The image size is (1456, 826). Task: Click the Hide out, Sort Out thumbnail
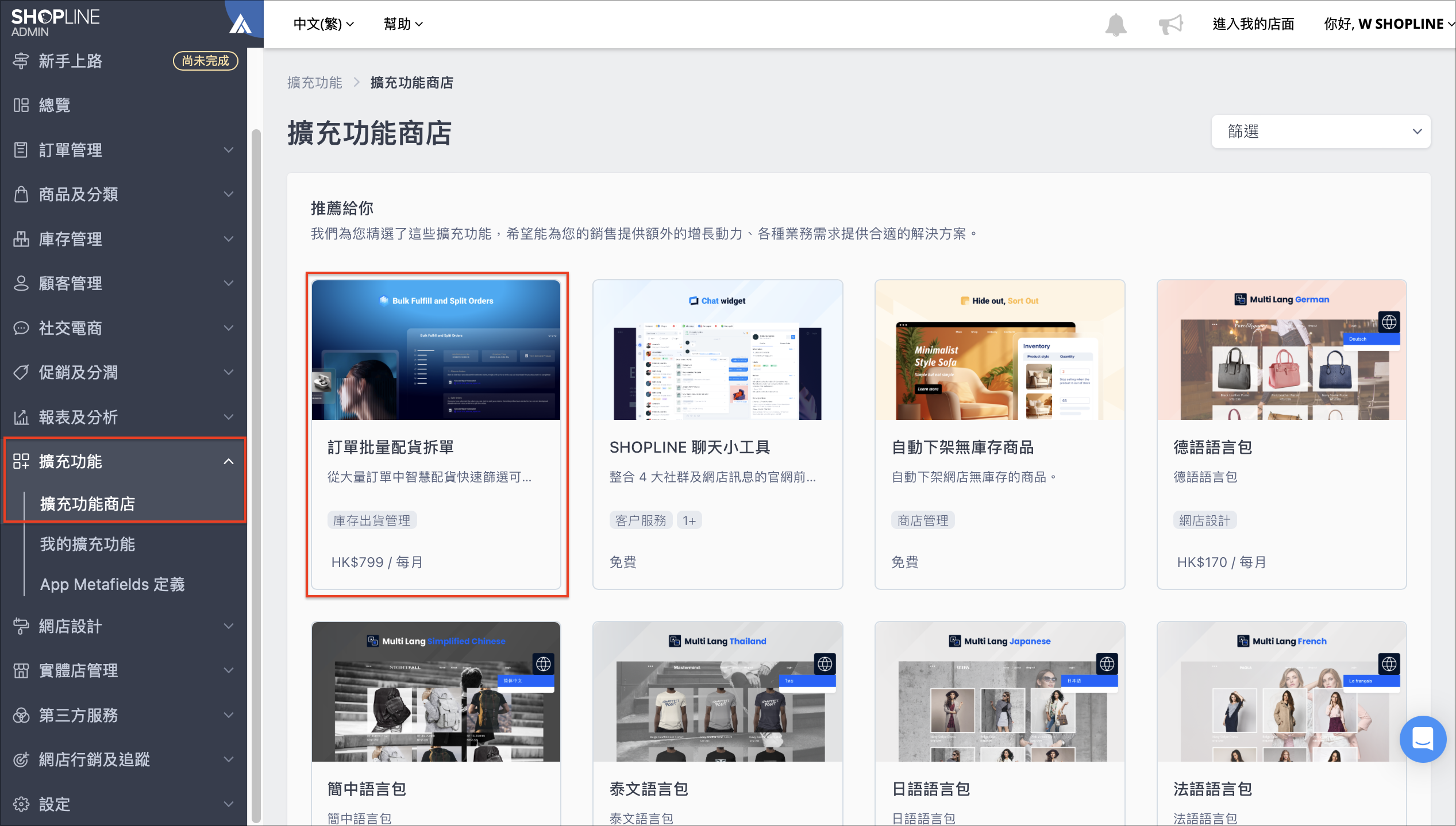[x=1000, y=350]
